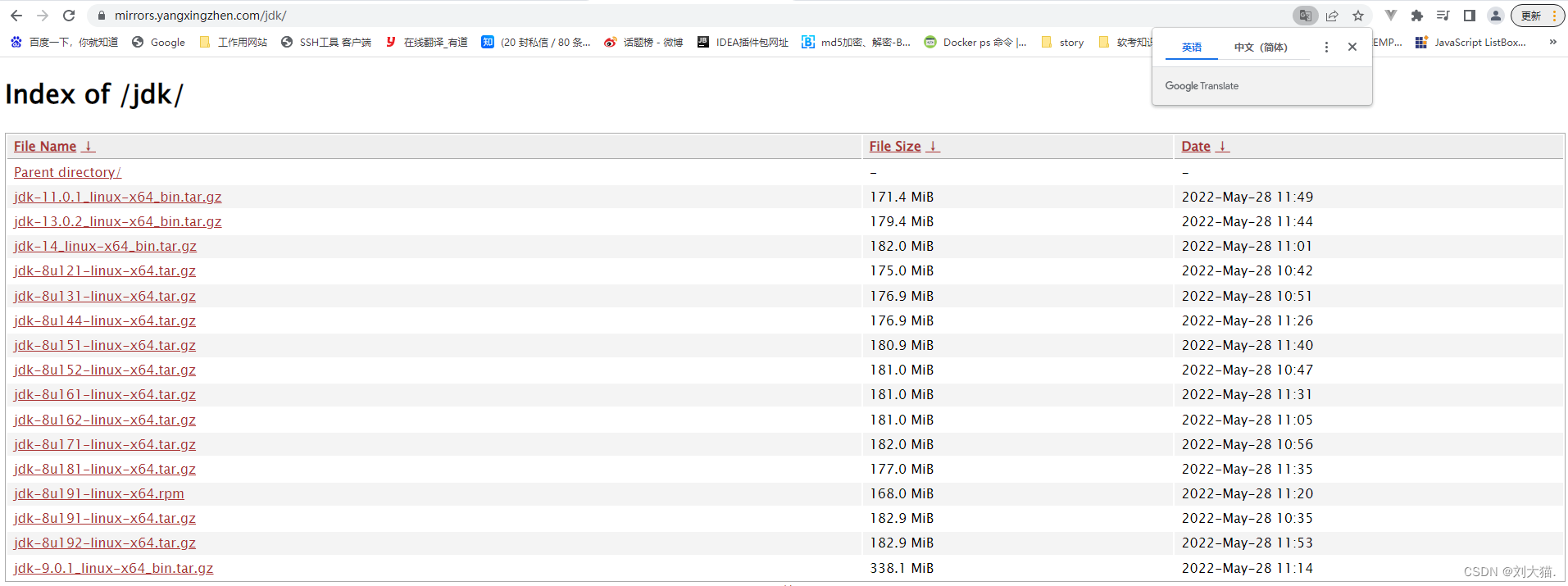The width and height of the screenshot is (1568, 586).
Task: Open the 工作用网站 bookmark folder
Action: click(x=234, y=42)
